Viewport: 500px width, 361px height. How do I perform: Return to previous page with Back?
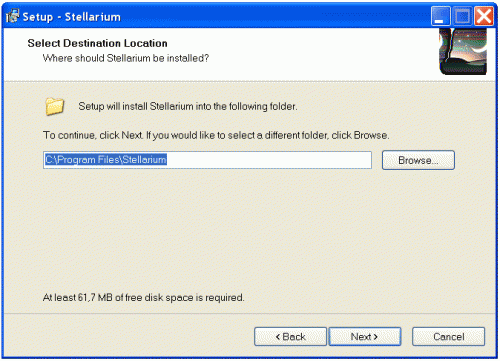click(x=290, y=337)
